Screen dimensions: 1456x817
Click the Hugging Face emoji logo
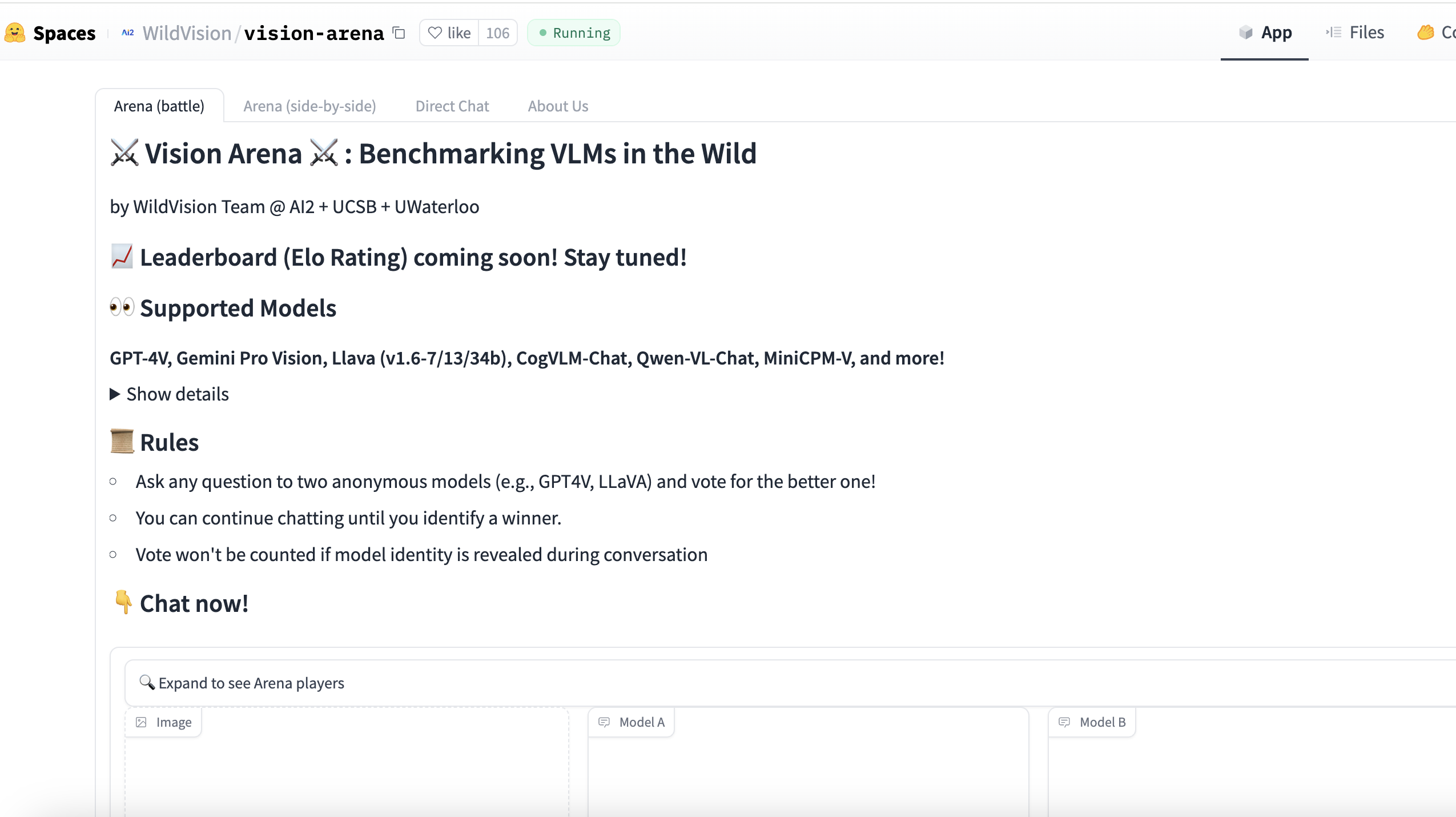(15, 33)
